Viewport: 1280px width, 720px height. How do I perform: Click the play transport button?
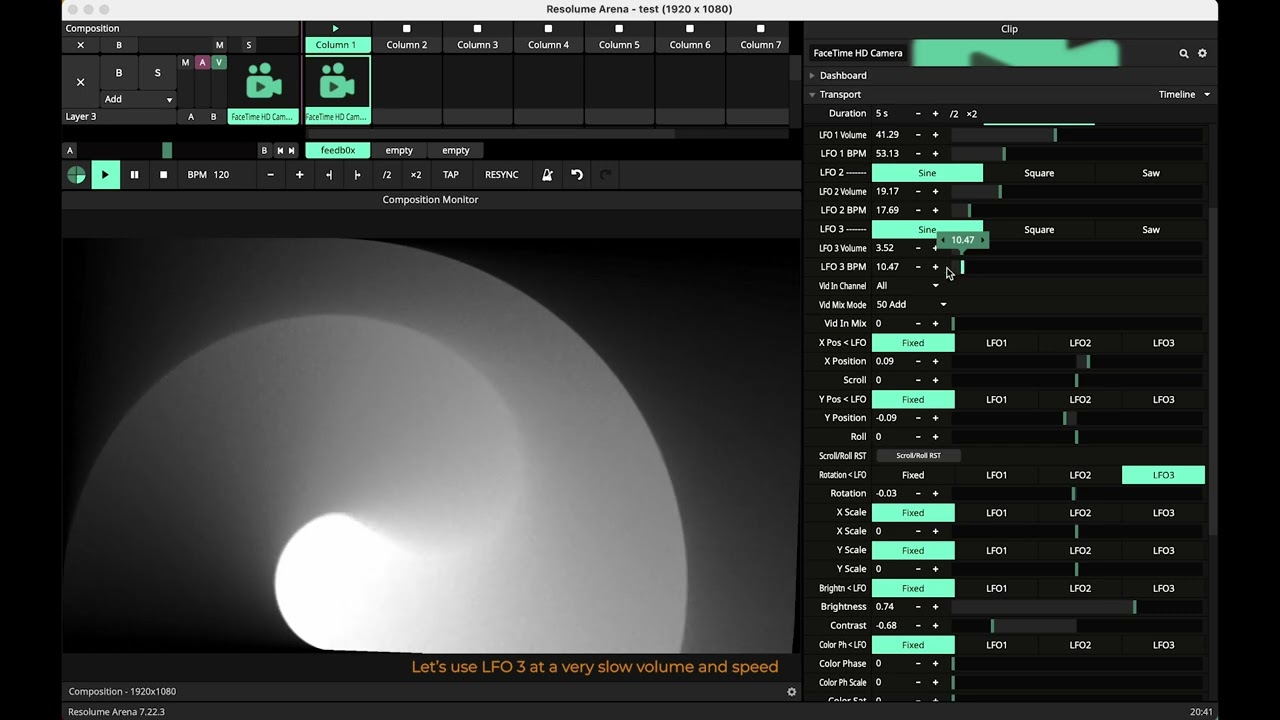(x=105, y=175)
